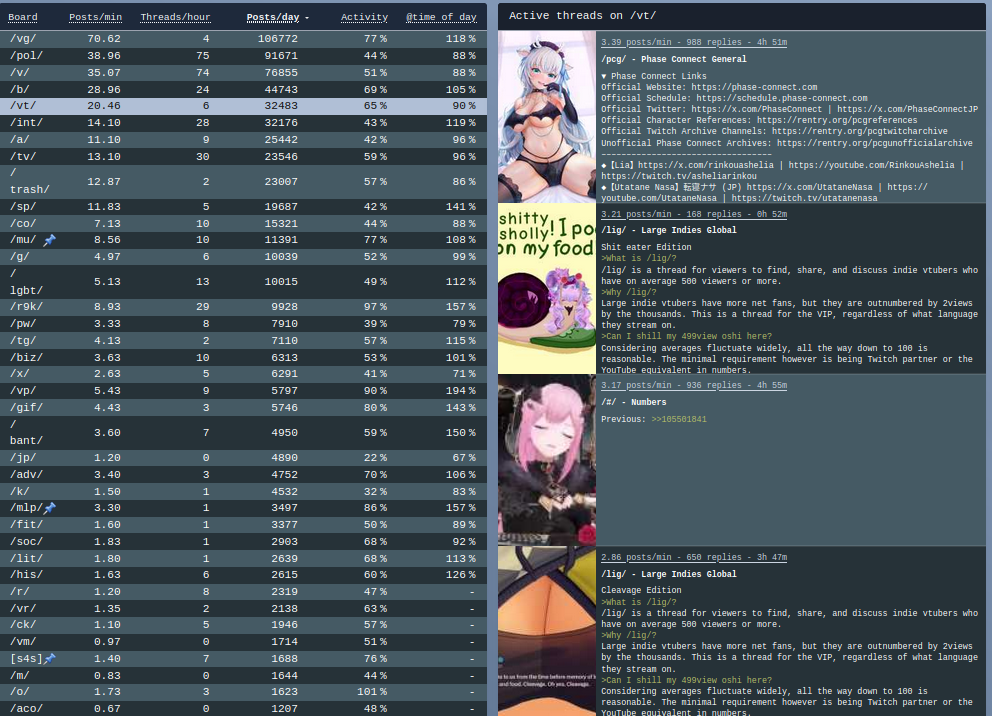Sort boards by Threads/hour header
Screen dimensions: 992x716
pos(175,17)
